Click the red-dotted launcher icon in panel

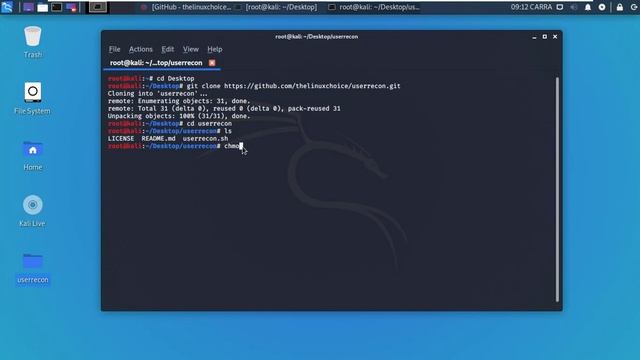(x=71, y=7)
